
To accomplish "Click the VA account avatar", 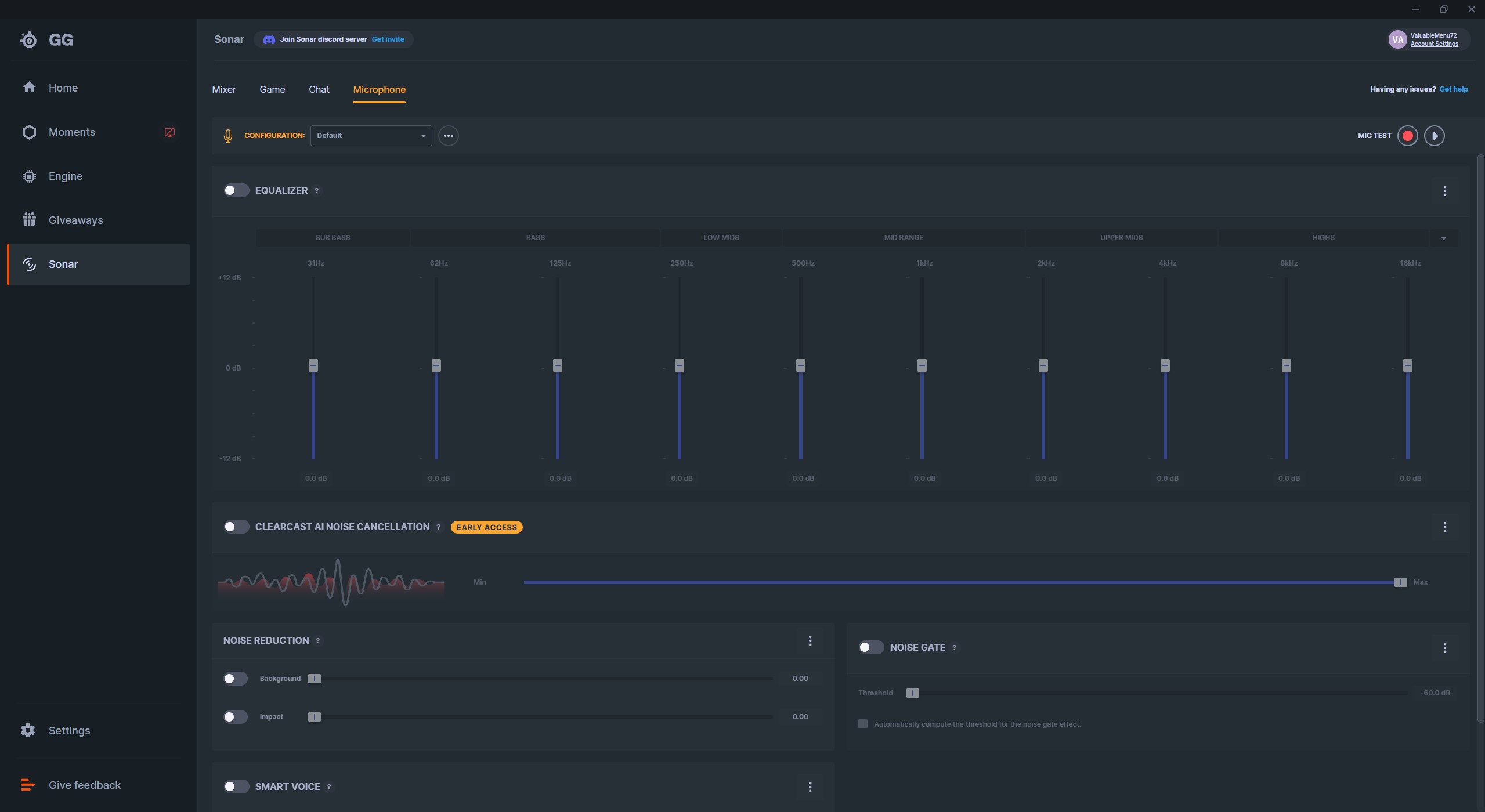I will tap(1397, 39).
